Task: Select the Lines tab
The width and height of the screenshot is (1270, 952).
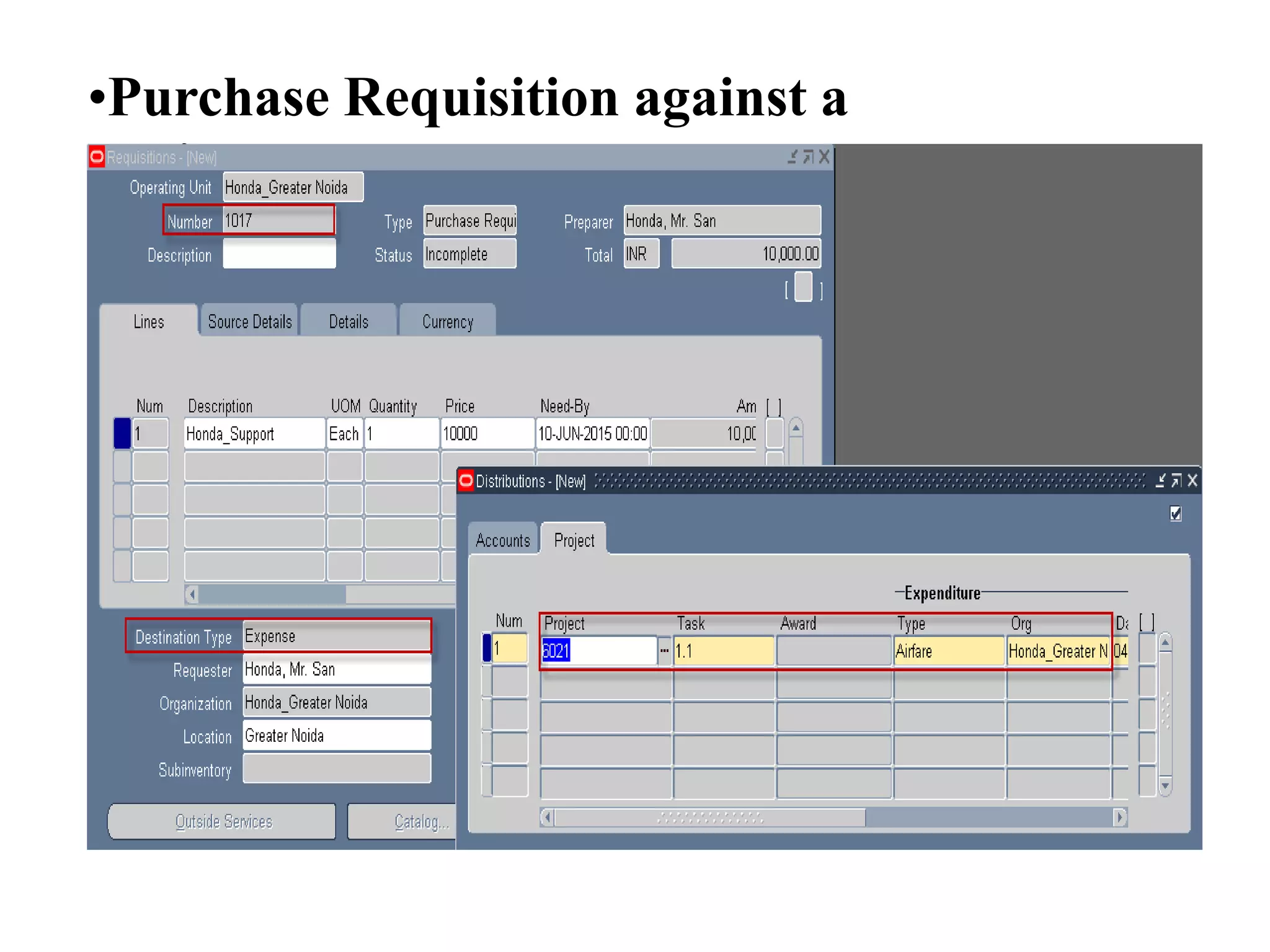Action: (x=149, y=322)
